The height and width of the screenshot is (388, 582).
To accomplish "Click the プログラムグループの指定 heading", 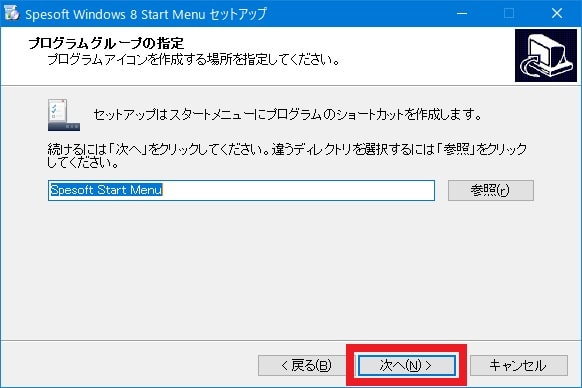I will 106,43.
